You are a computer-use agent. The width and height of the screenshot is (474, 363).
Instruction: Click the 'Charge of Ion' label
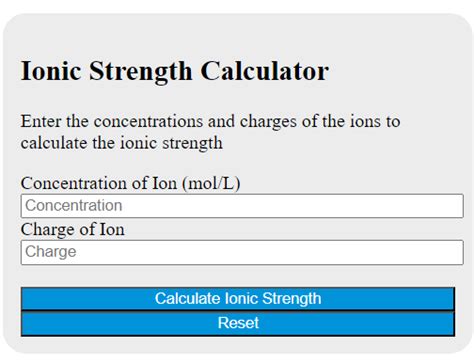[x=73, y=229]
